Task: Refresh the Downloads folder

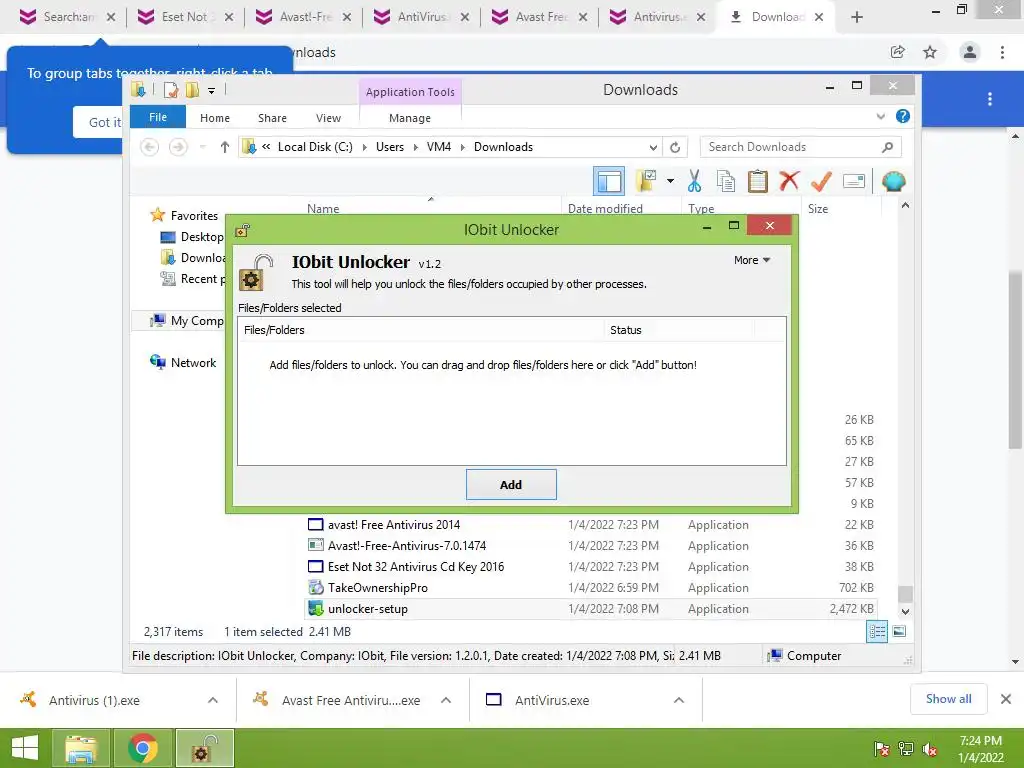Action: coord(675,148)
